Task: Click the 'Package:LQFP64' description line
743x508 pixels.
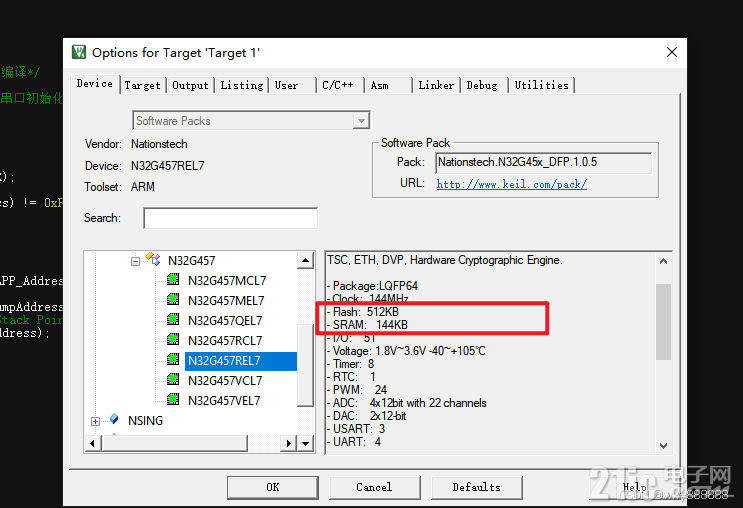Action: 372,286
